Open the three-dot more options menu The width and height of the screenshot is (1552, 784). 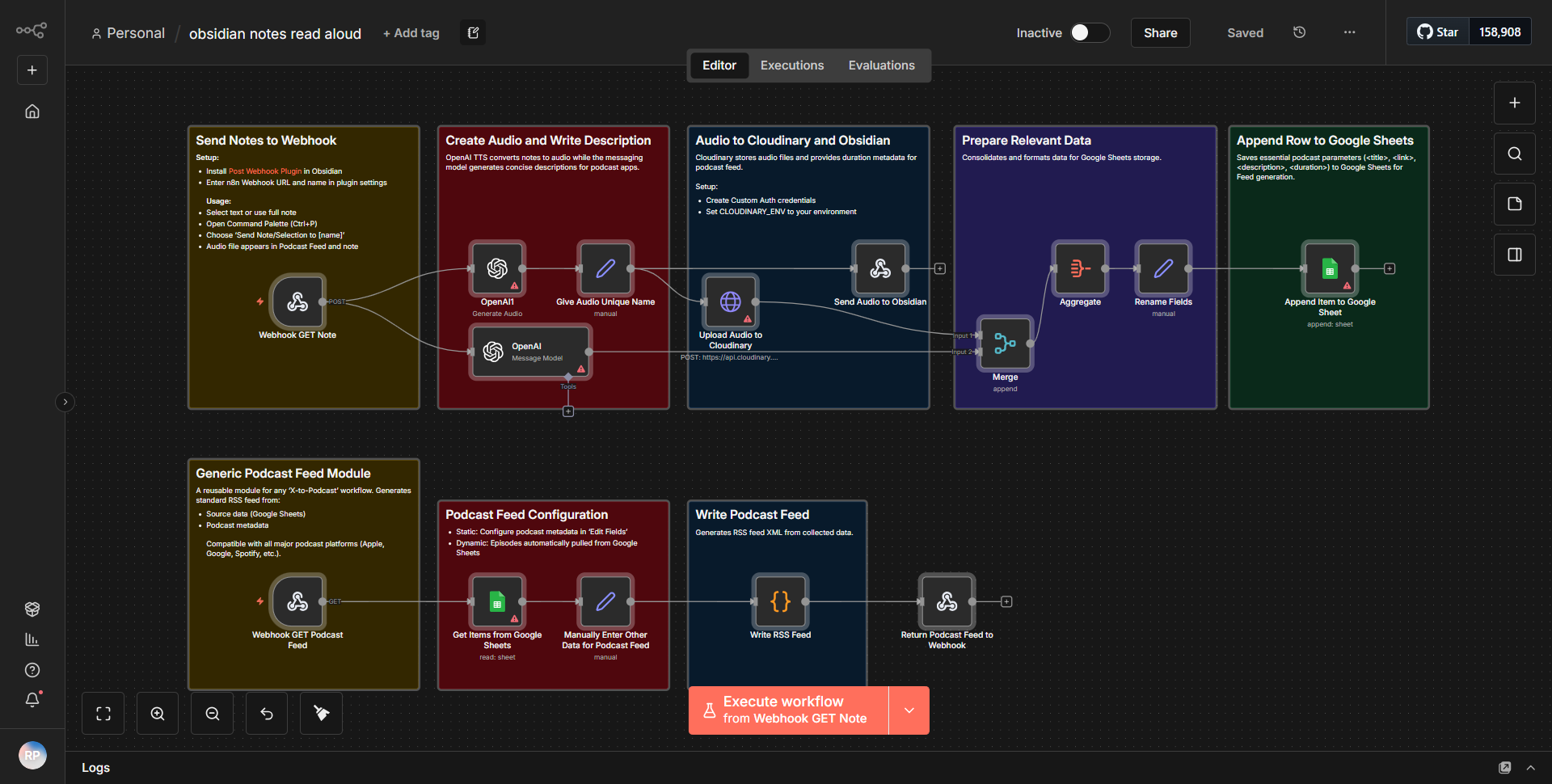coord(1349,32)
